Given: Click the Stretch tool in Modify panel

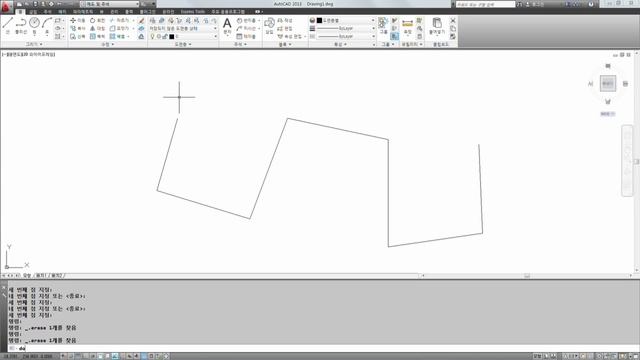Looking at the screenshot, I should pyautogui.click(x=78, y=36).
